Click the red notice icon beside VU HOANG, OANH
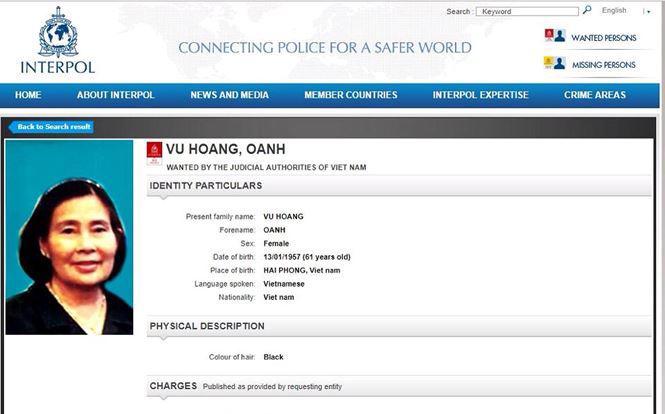 pyautogui.click(x=154, y=153)
